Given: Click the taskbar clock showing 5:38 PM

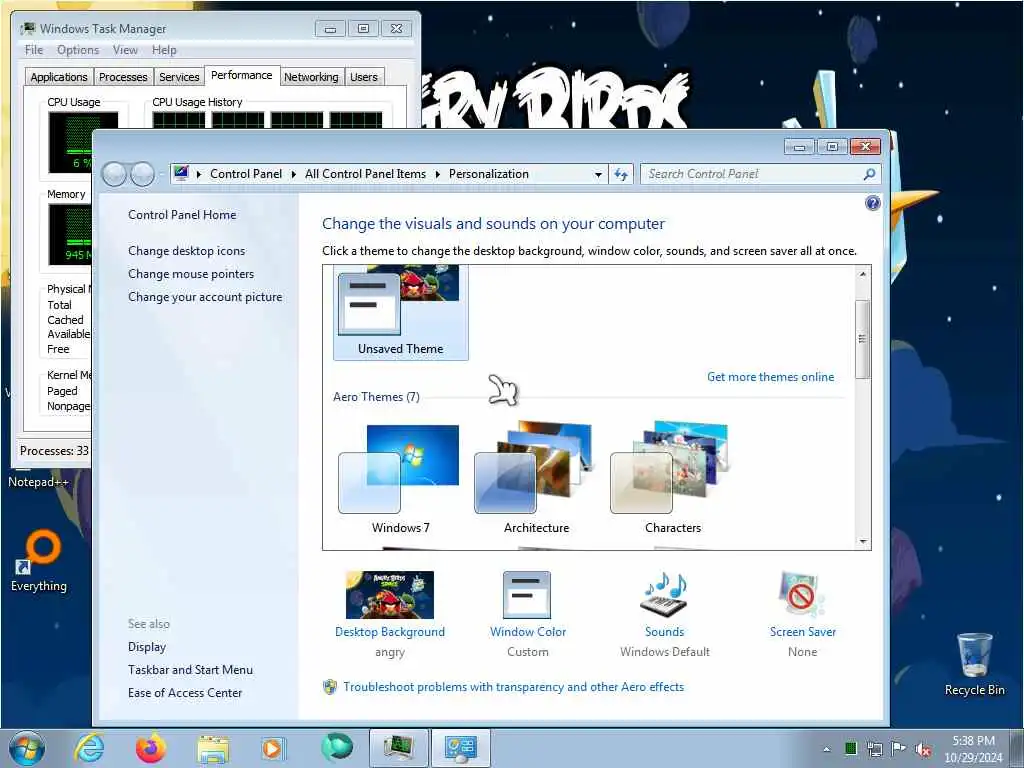Looking at the screenshot, I should coord(973,749).
